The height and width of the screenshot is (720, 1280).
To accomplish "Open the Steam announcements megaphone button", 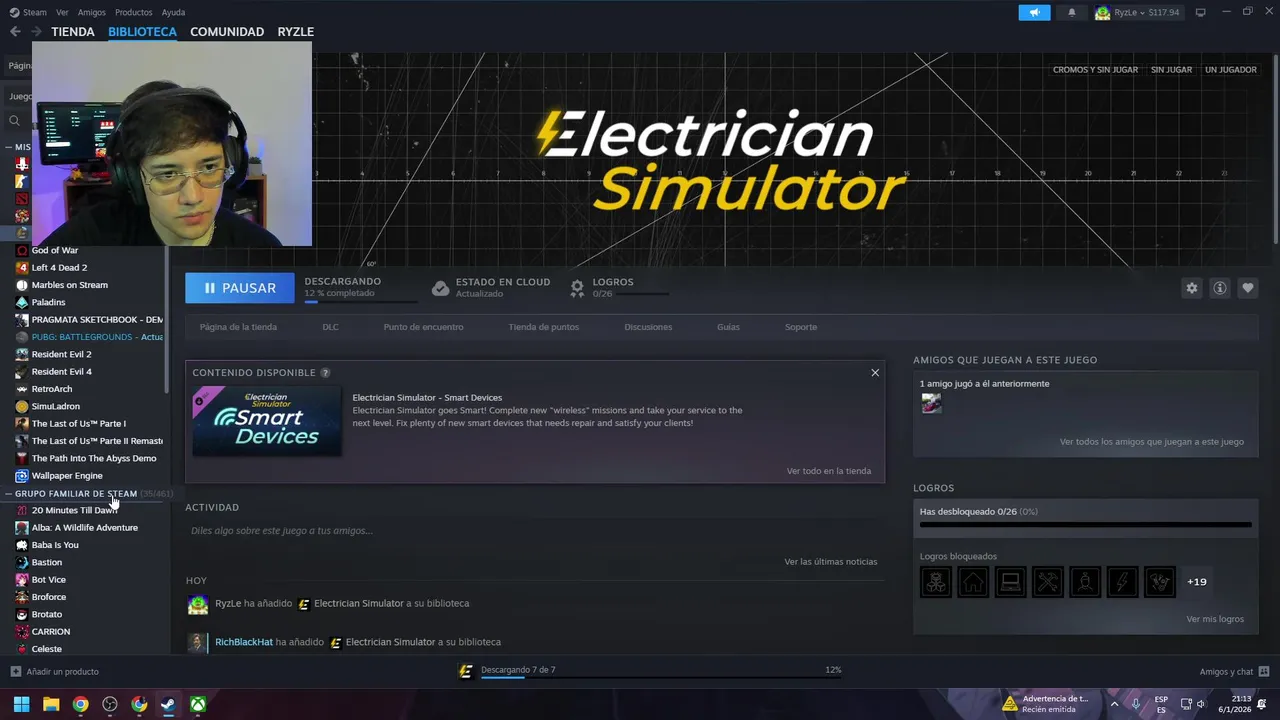I will [x=1034, y=13].
